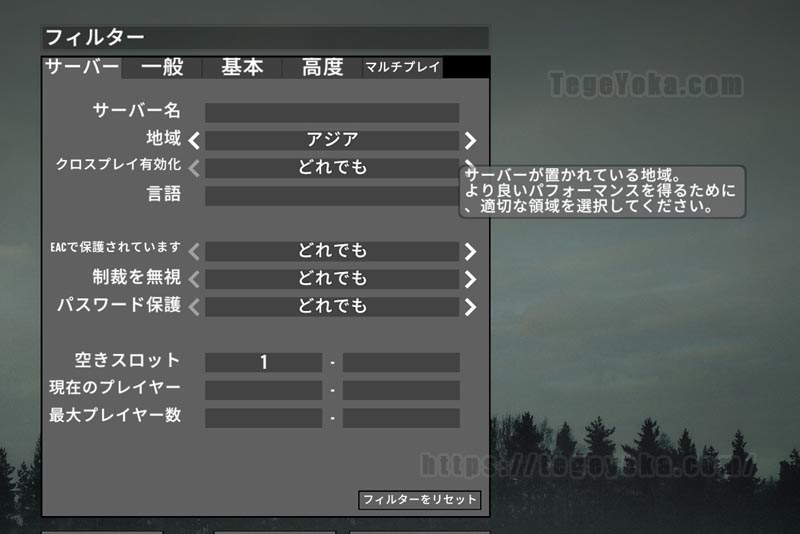The width and height of the screenshot is (800, 534).
Task: Open the 高度 tab
Action: pos(322,67)
